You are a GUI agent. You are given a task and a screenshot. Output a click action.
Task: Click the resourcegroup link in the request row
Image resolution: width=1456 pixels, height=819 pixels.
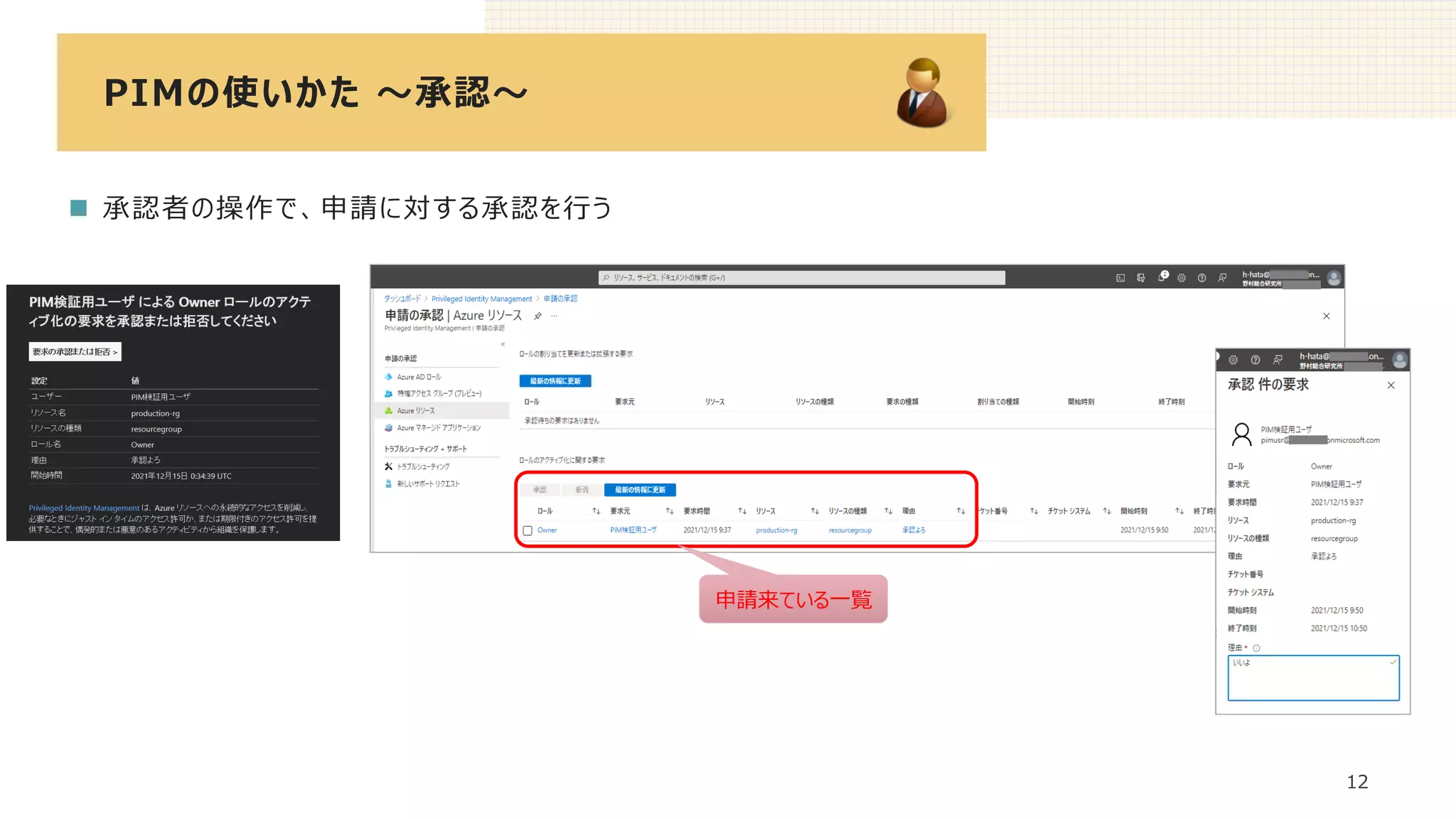coord(850,530)
